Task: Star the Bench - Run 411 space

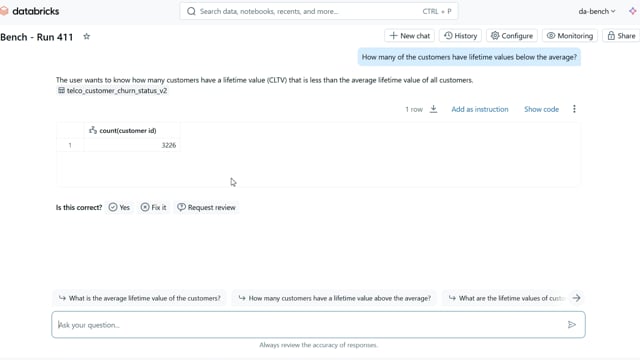Action: [x=87, y=36]
